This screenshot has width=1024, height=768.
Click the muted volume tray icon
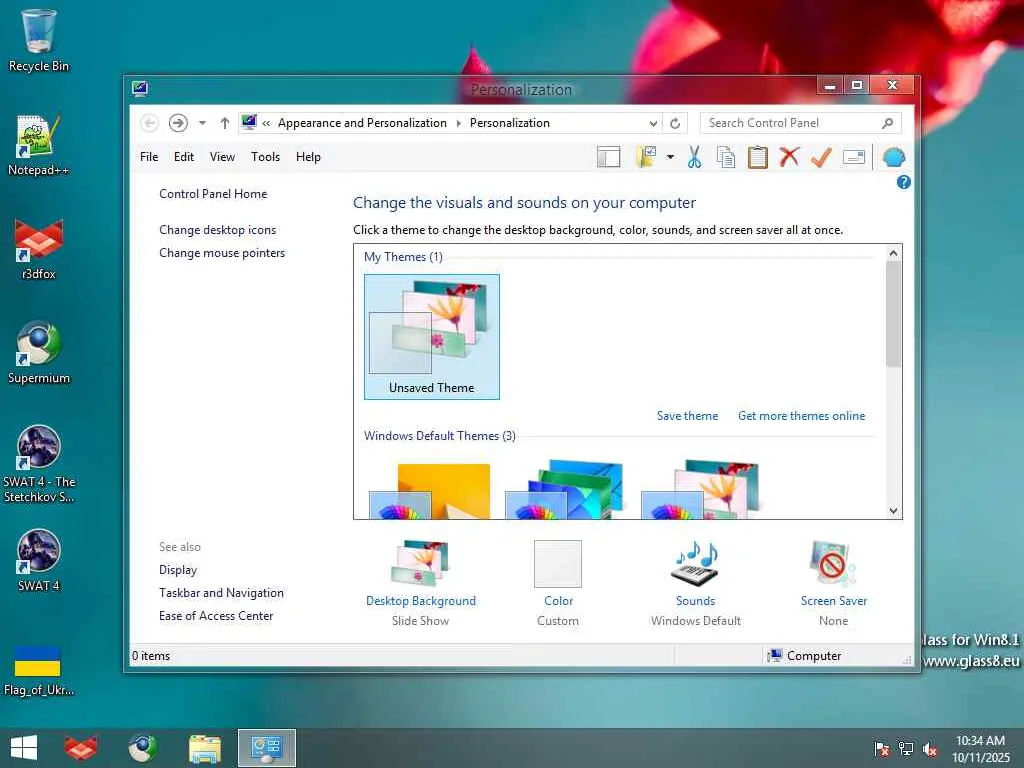pos(930,749)
